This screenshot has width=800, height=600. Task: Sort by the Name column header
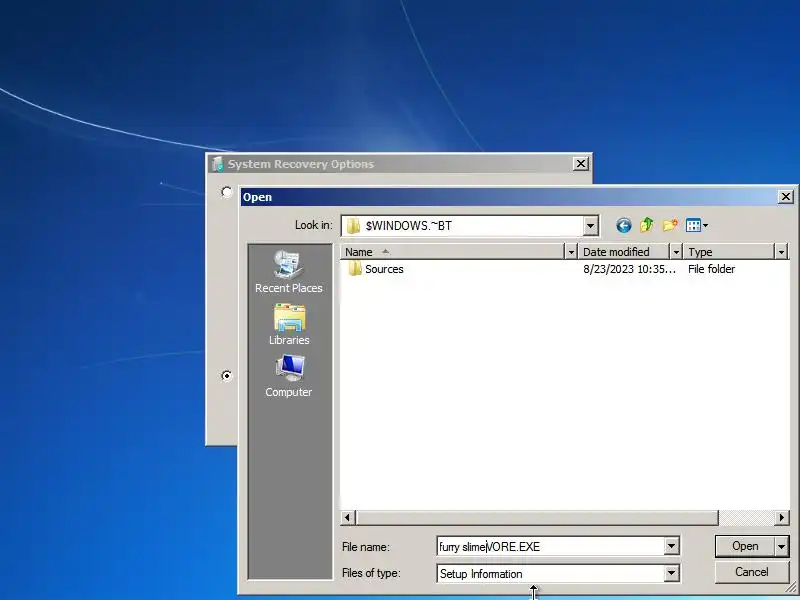coord(454,252)
